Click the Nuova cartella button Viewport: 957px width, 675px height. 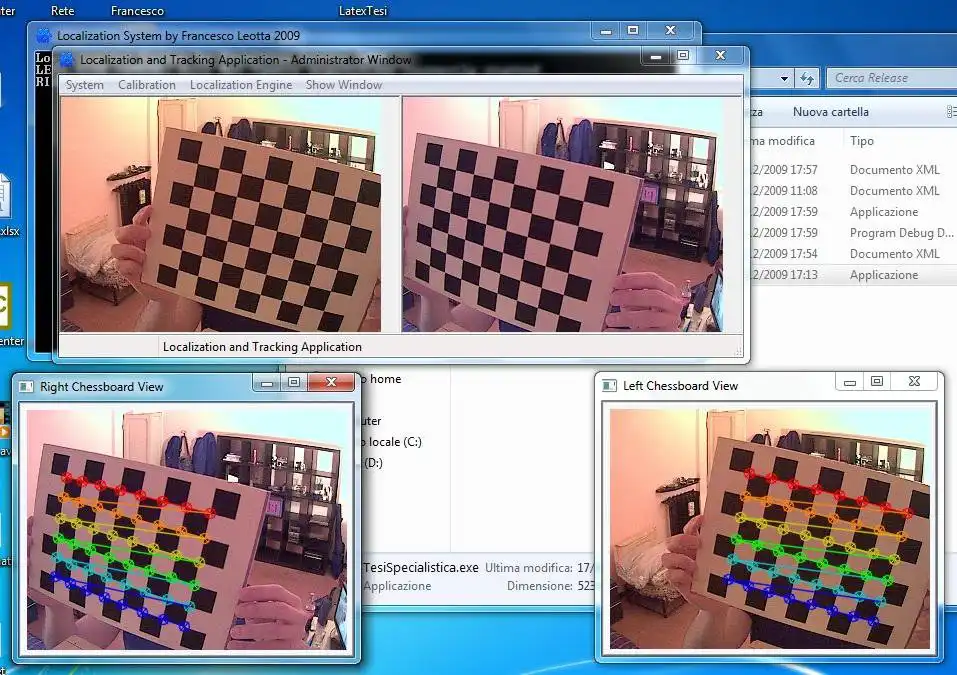[830, 112]
